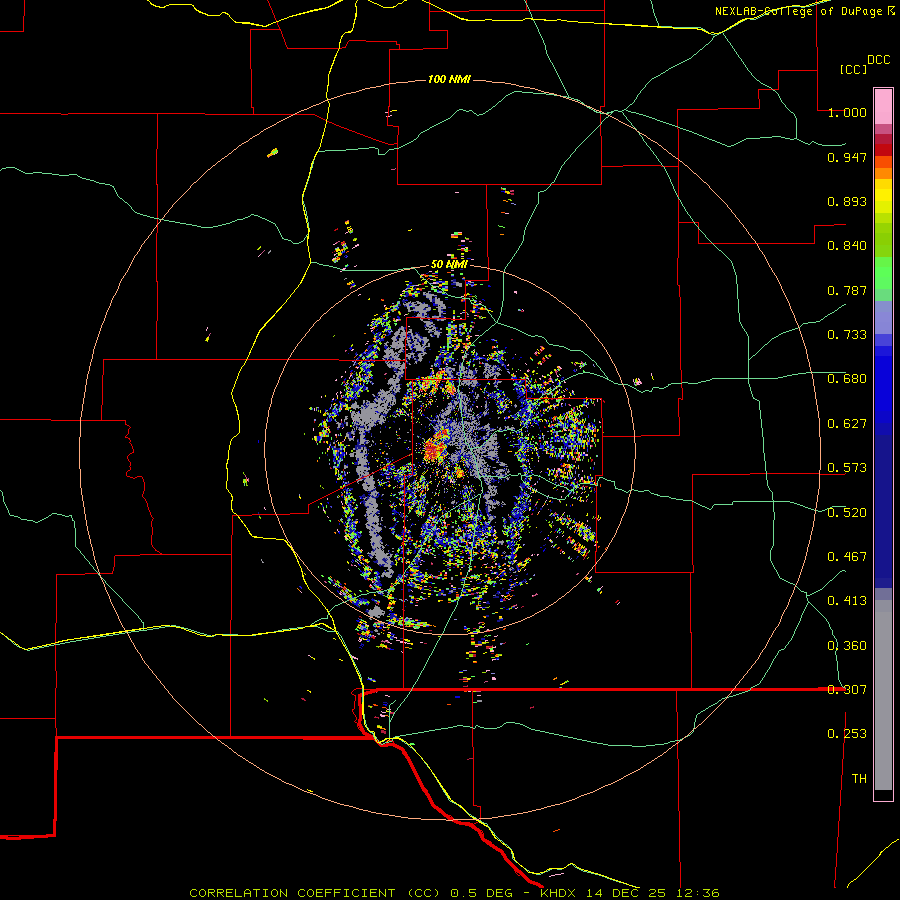Click the 14 DEC 25 12:36 timestamp
The height and width of the screenshot is (900, 900).
click(651, 893)
